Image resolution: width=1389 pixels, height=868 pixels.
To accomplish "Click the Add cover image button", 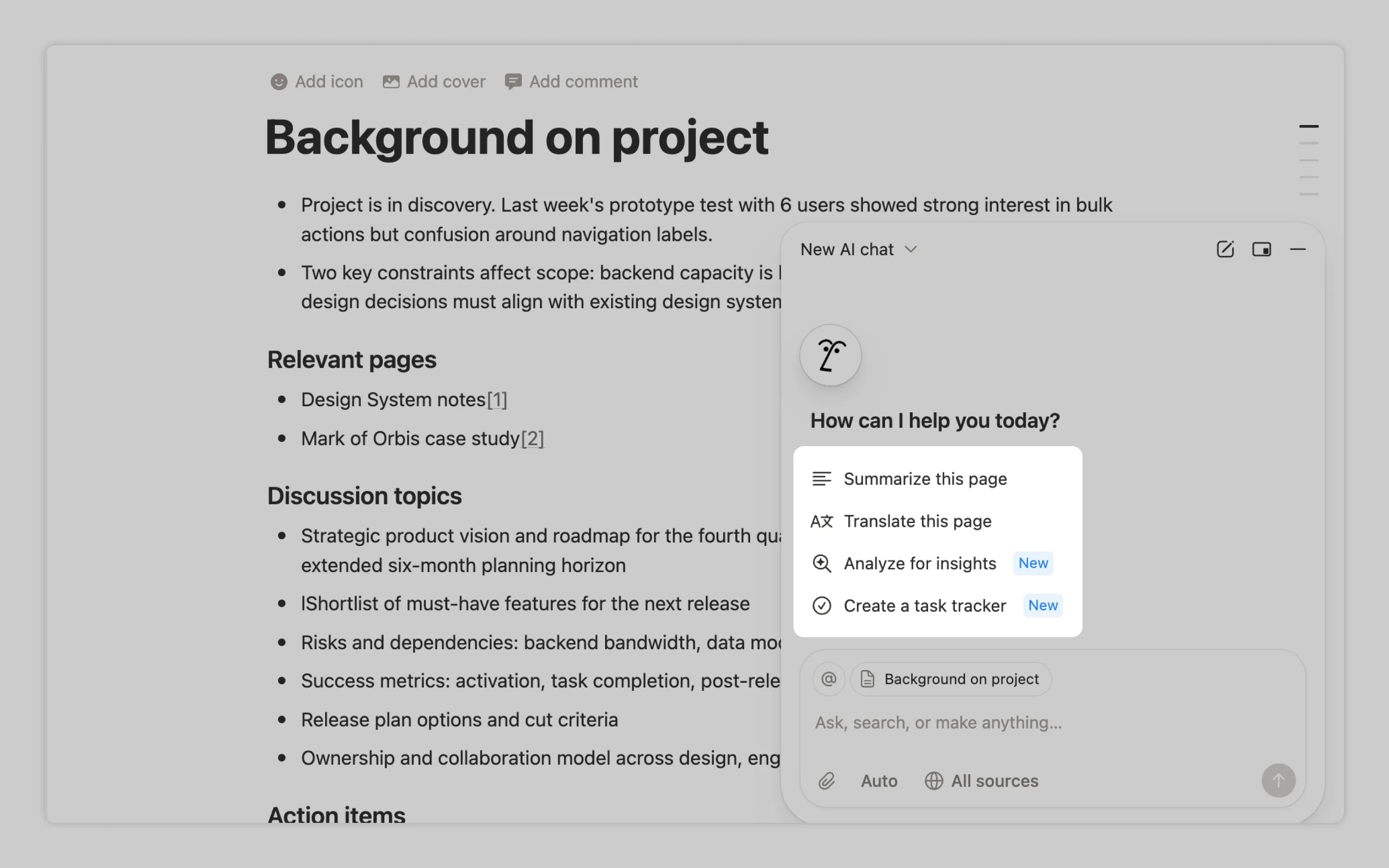I will pyautogui.click(x=434, y=82).
